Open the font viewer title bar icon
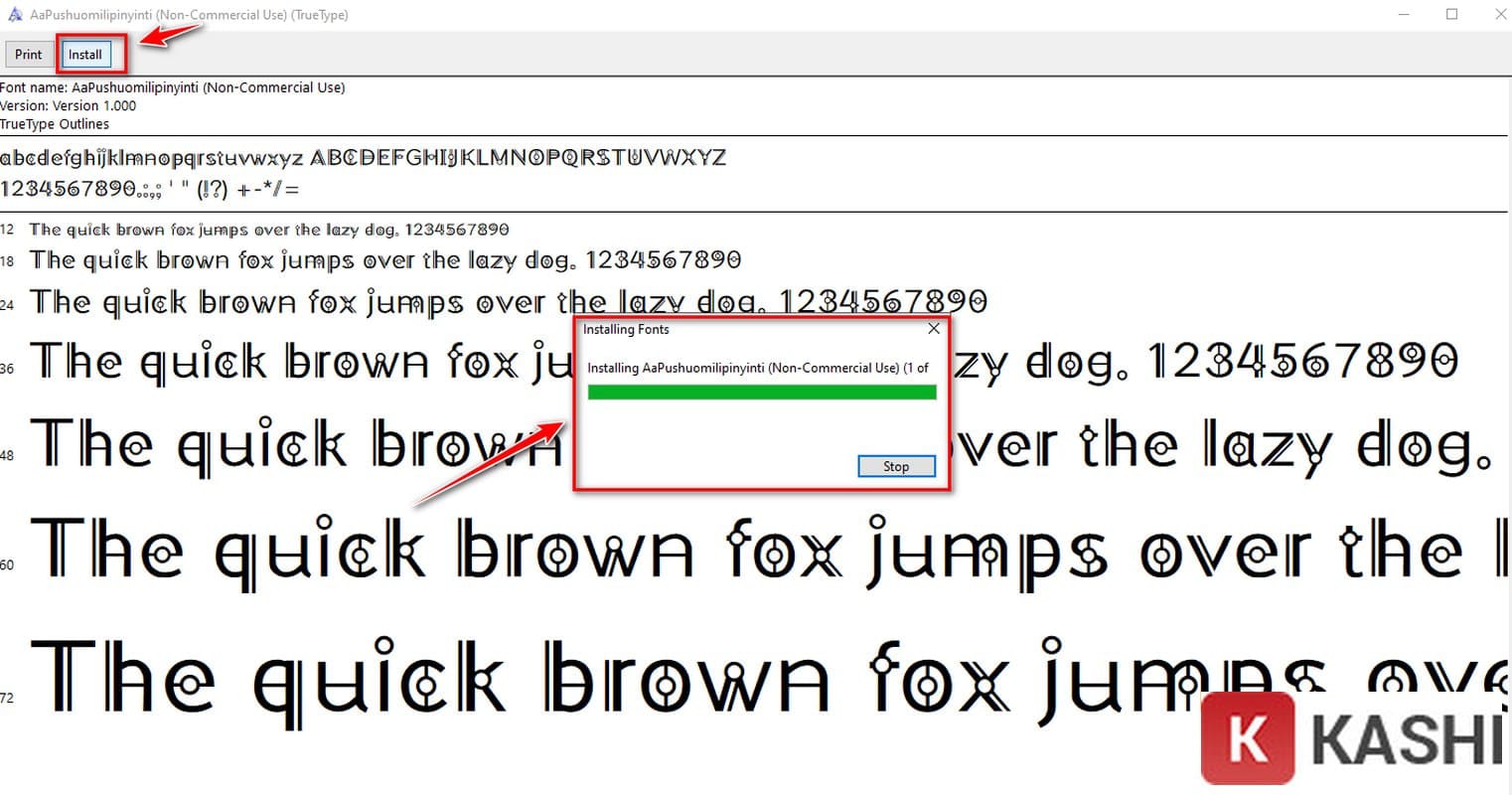Viewport: 1512px width, 795px height. click(x=15, y=15)
